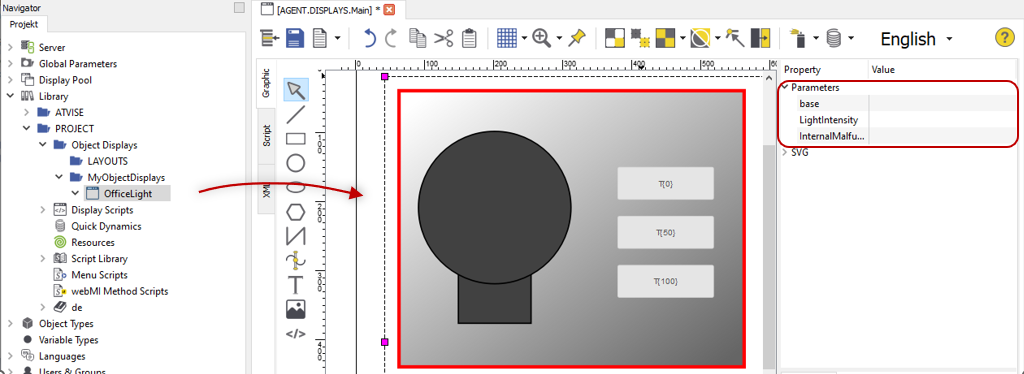Click the scissors cut icon

click(443, 39)
